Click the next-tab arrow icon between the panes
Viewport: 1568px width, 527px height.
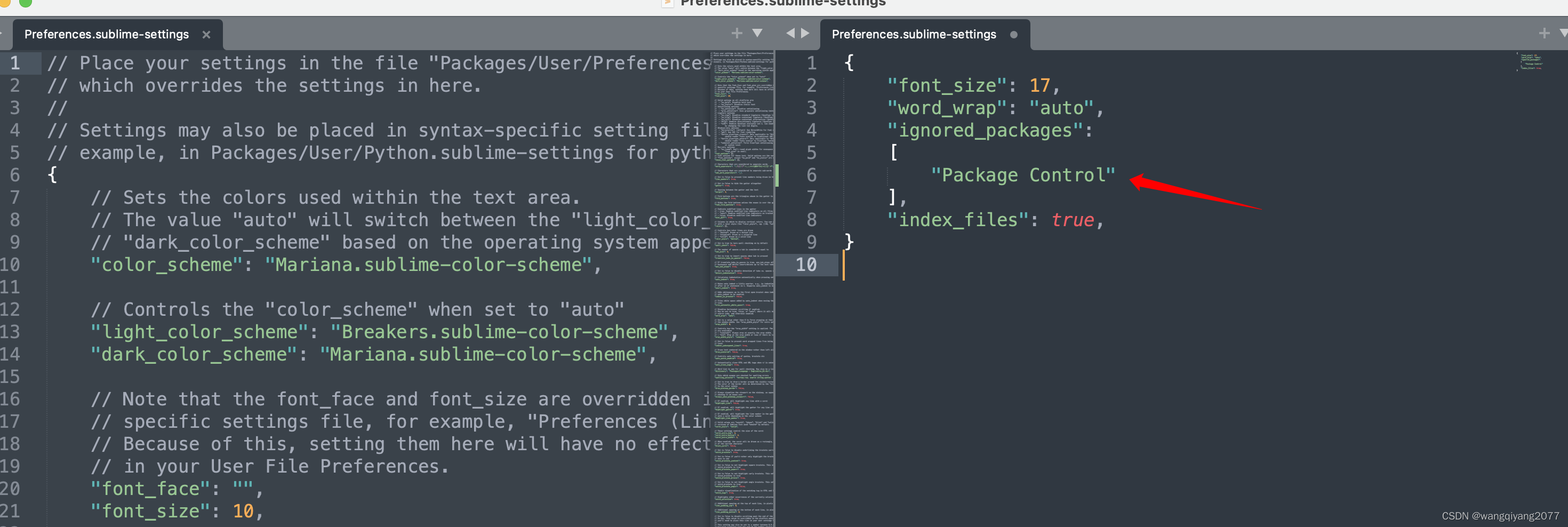click(x=805, y=33)
